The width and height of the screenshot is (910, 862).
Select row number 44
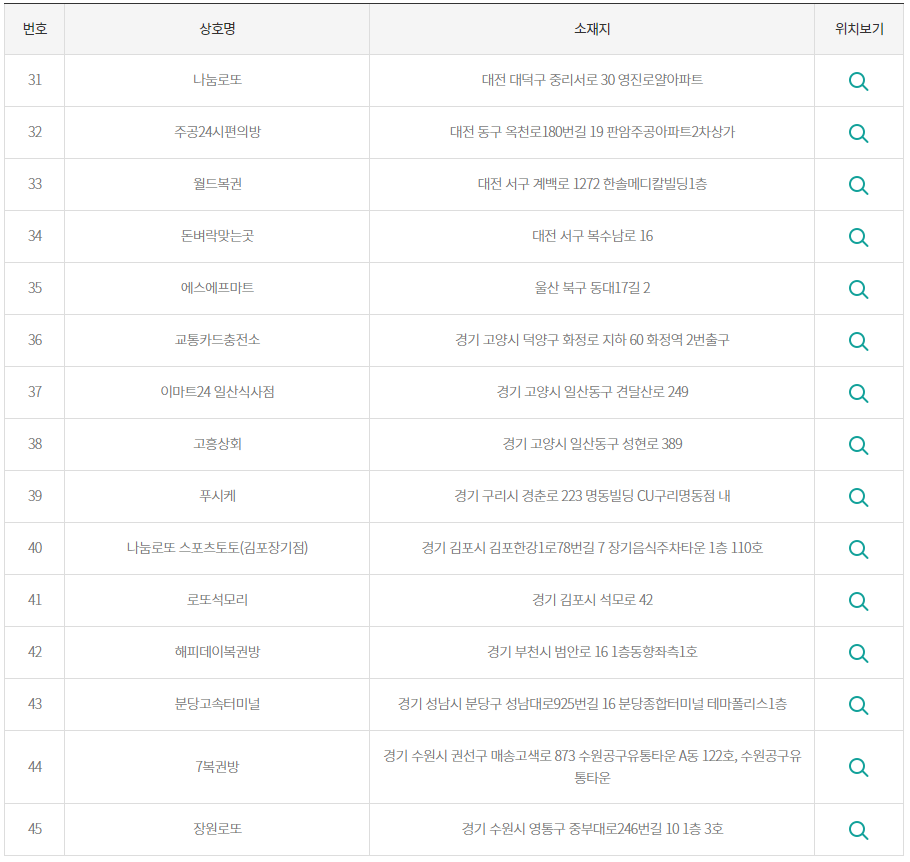coord(35,767)
